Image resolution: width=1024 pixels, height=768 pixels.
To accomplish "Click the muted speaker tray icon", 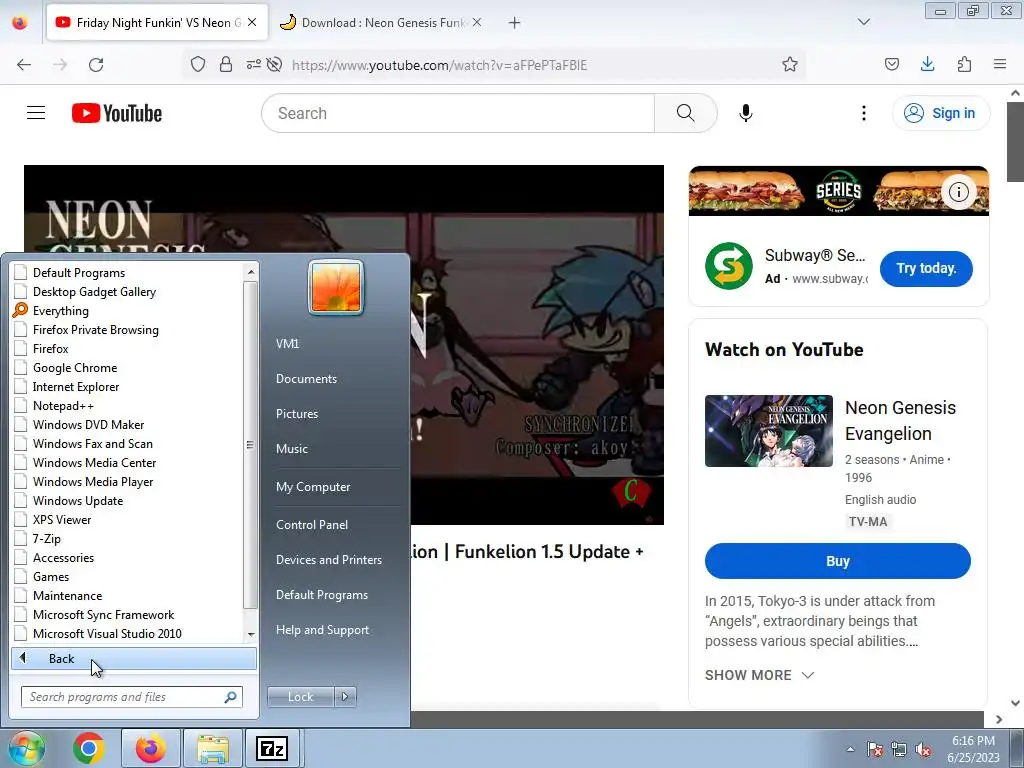I will 923,749.
